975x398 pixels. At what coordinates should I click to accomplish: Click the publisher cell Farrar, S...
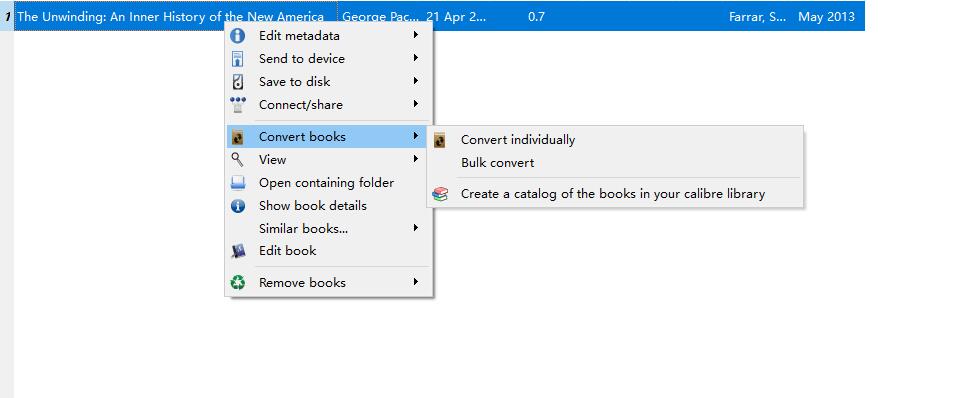tap(757, 16)
